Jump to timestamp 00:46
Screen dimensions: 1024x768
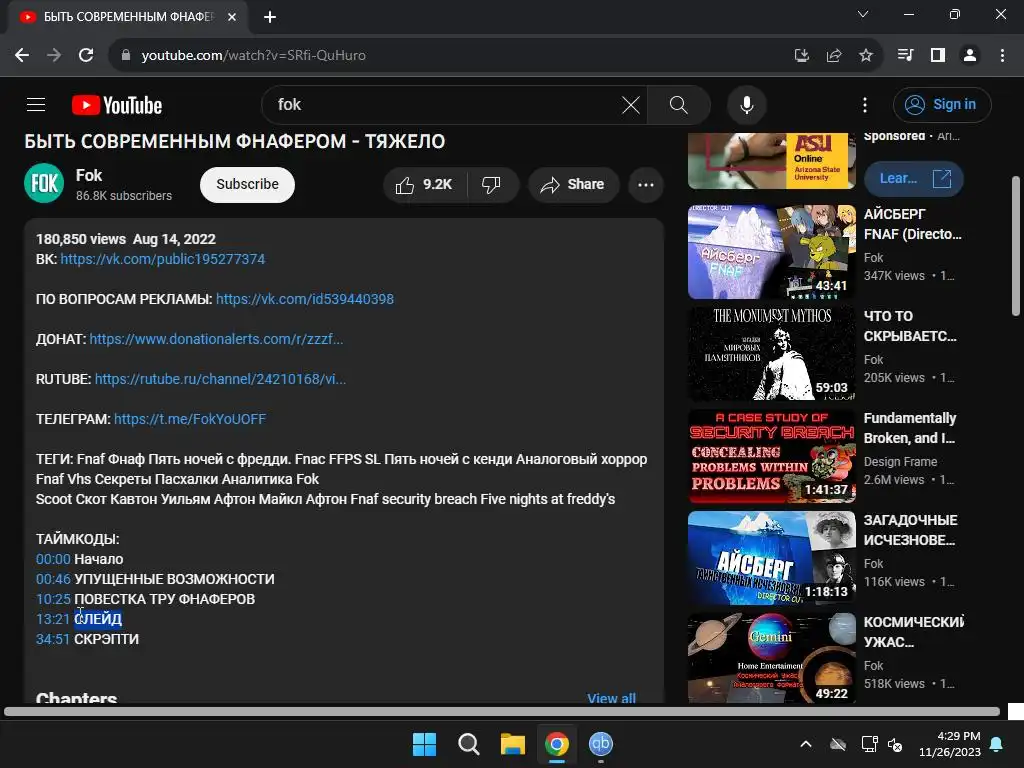point(53,579)
